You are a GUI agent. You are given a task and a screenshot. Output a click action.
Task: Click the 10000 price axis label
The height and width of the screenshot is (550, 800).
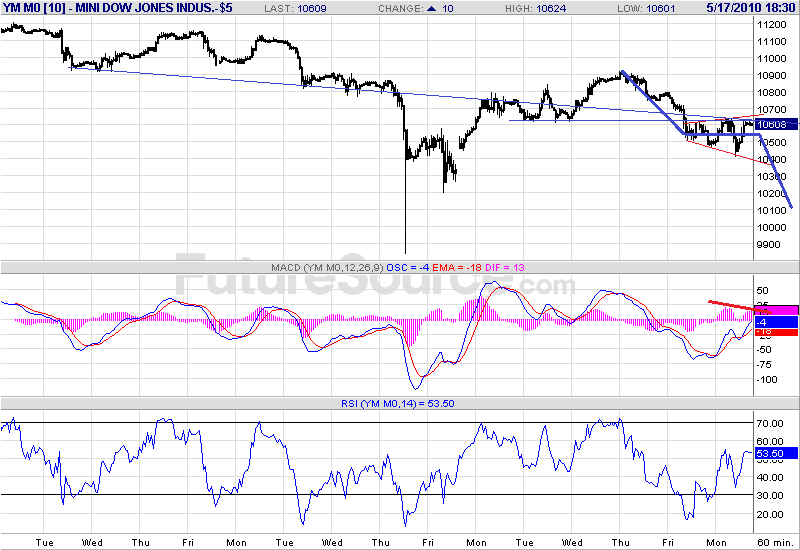pos(772,228)
